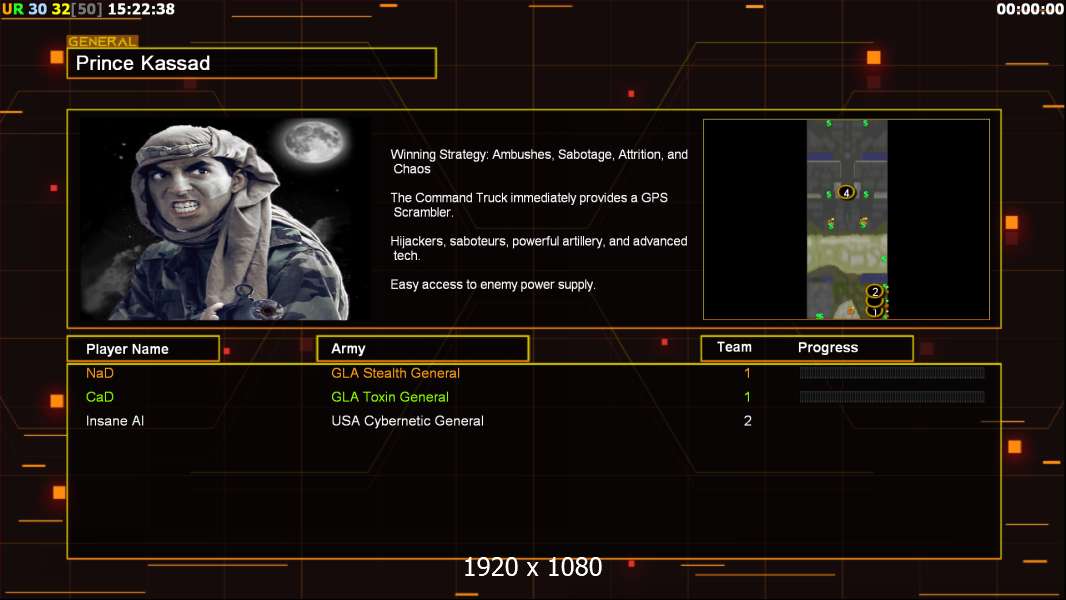Click the 00:00:00 game timer
The height and width of the screenshot is (600, 1066).
click(1029, 9)
